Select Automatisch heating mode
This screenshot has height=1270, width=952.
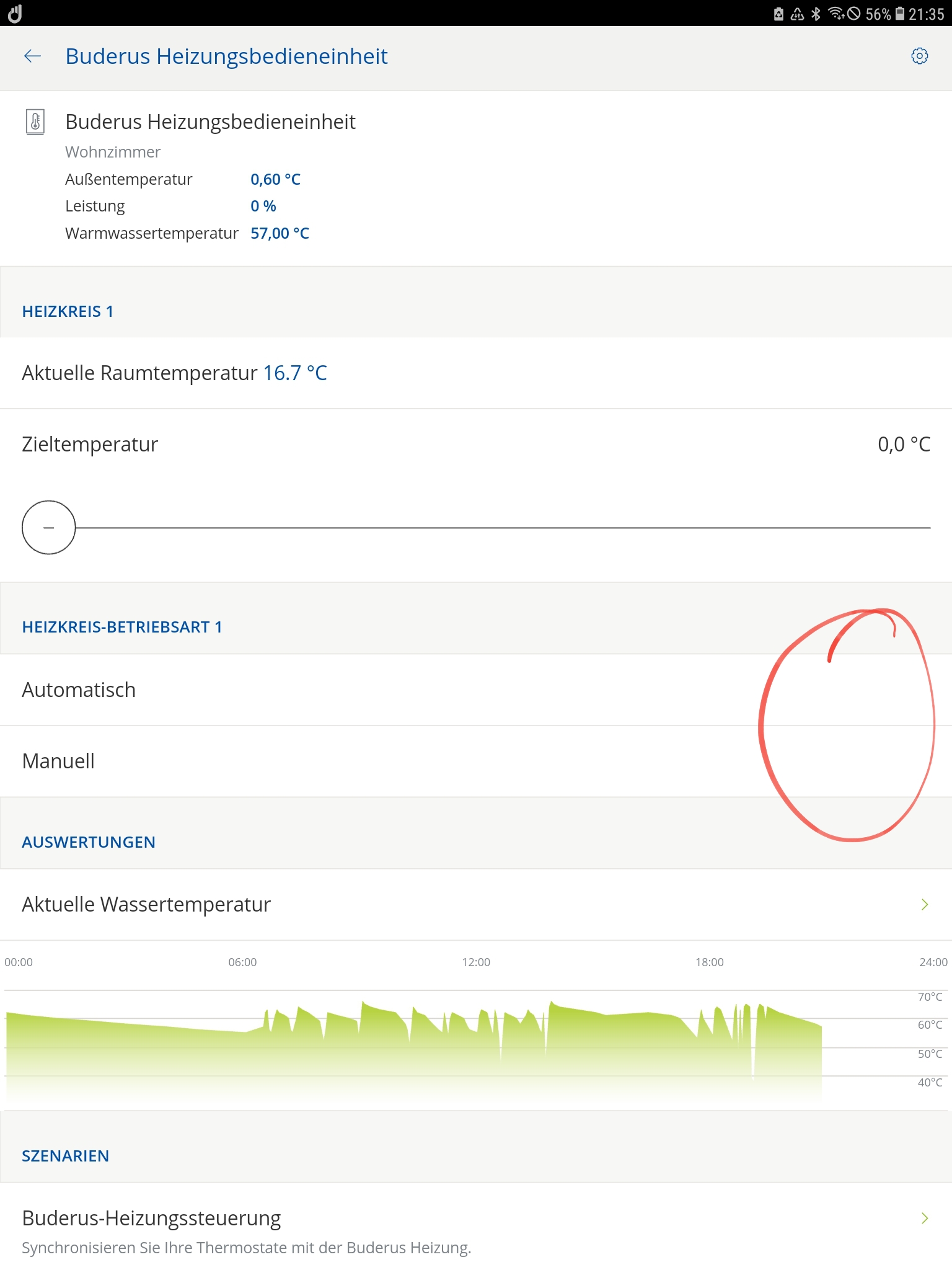(79, 690)
